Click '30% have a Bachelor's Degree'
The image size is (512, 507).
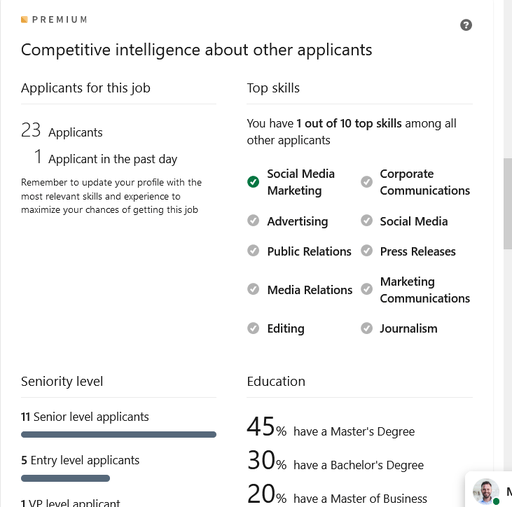335,461
